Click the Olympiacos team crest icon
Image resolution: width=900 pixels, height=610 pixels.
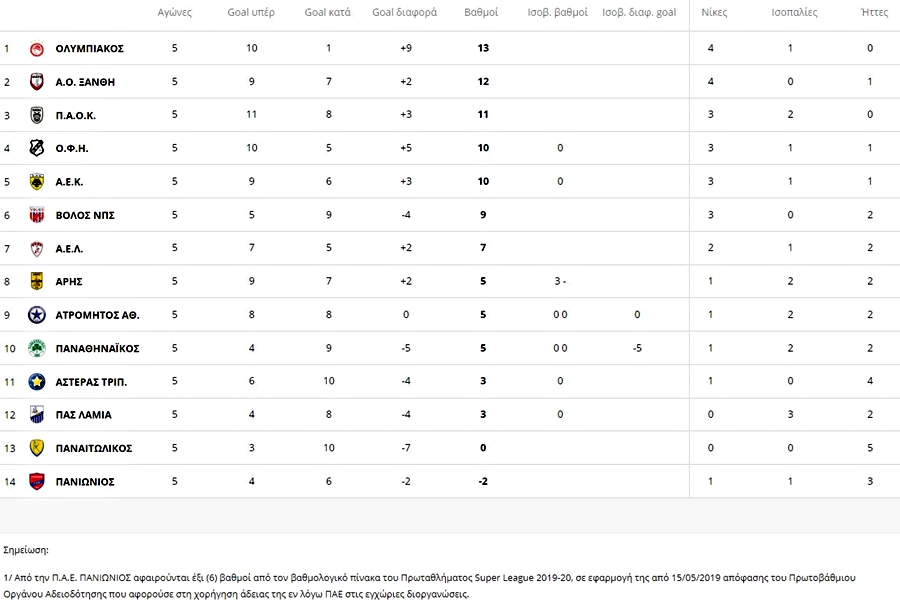37,48
